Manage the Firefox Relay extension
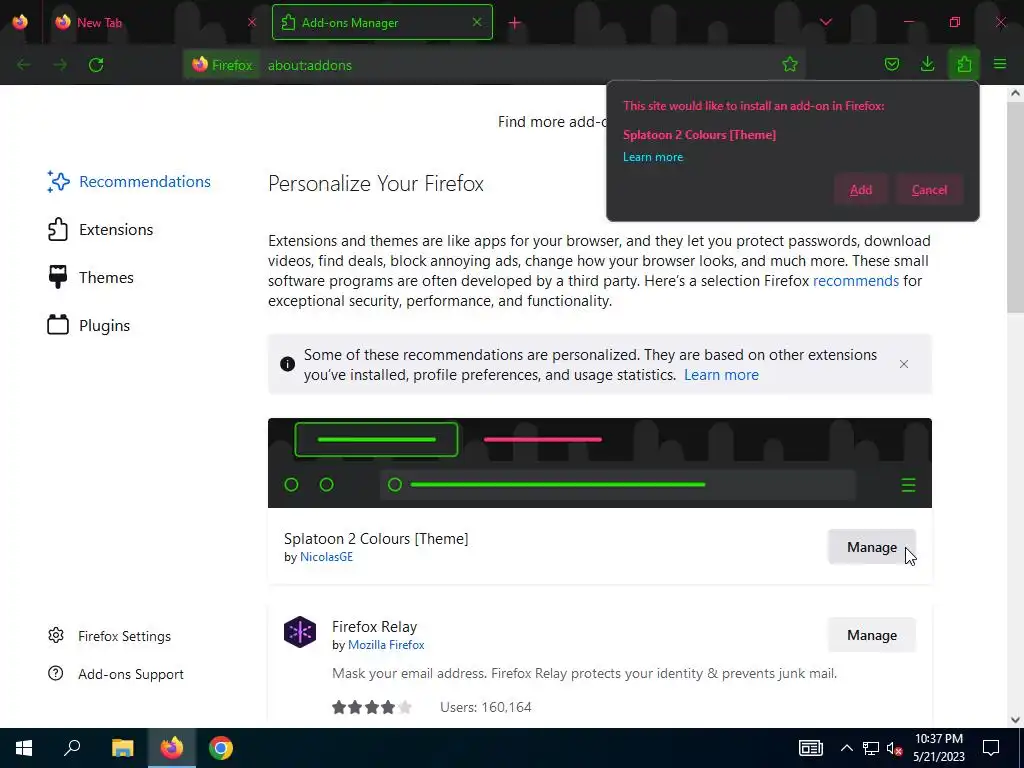1024x768 pixels. pyautogui.click(x=872, y=635)
